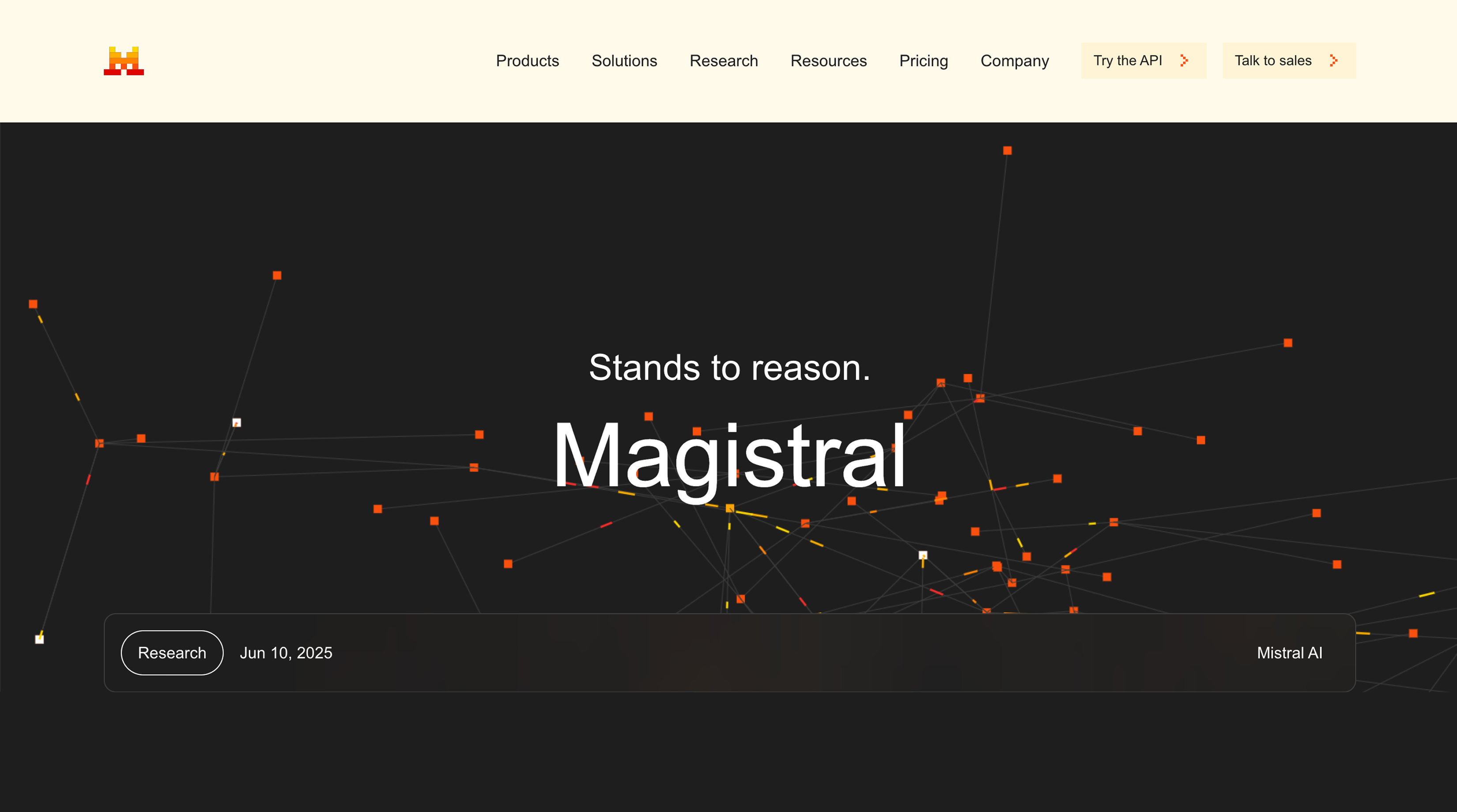1457x812 pixels.
Task: Click the Stands to reason tagline
Action: click(729, 367)
